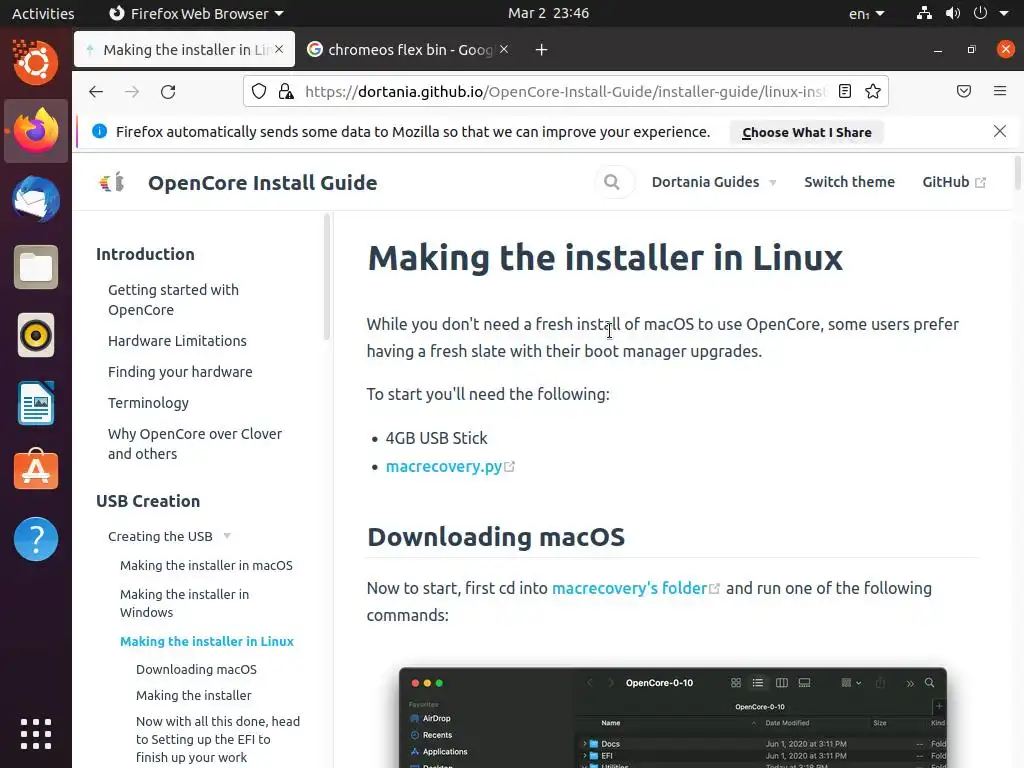Open Activities overview
This screenshot has width=1024, height=768.
tap(43, 13)
